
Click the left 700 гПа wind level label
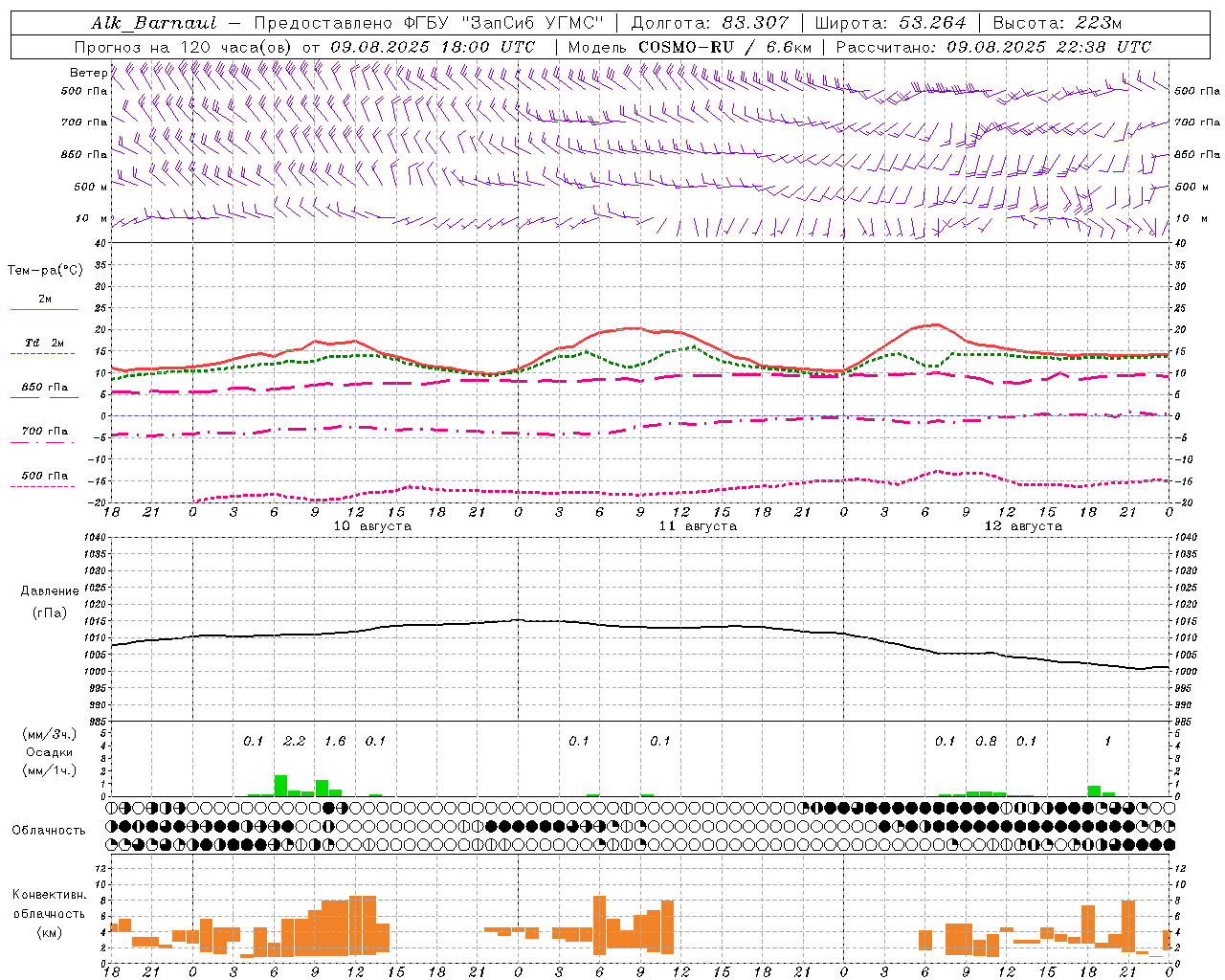(84, 122)
